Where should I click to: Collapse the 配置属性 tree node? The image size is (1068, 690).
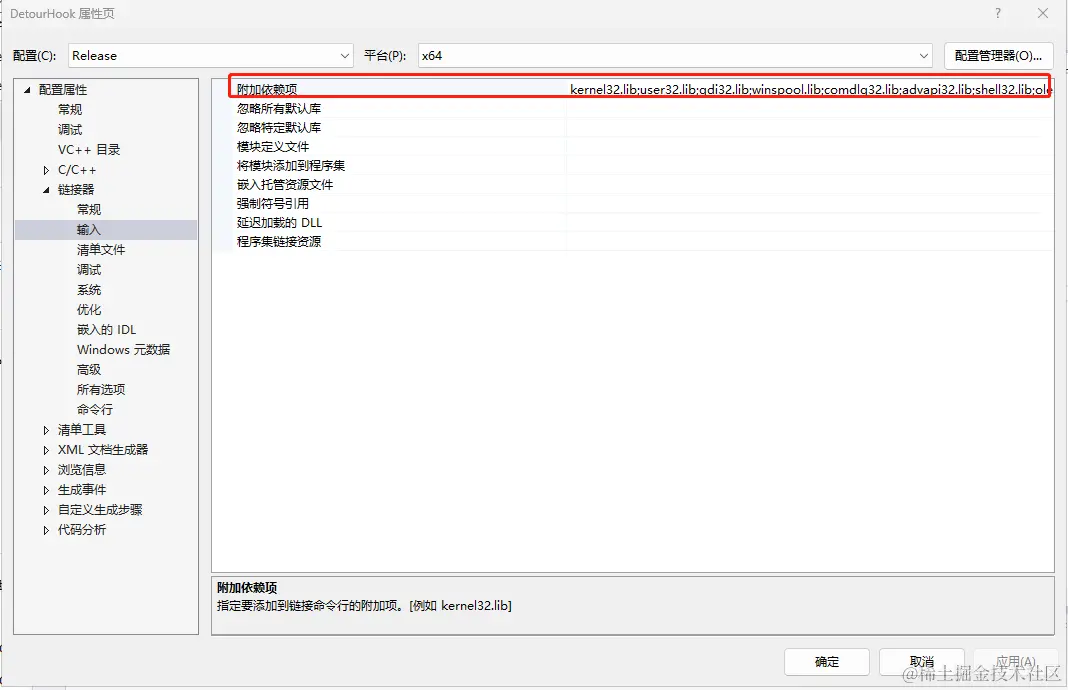point(27,90)
